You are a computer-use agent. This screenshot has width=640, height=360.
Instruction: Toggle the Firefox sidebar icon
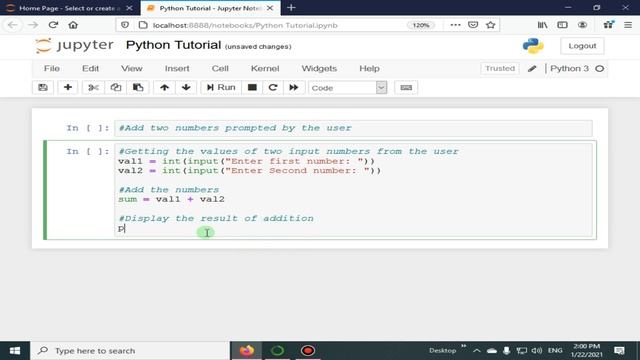point(562,25)
